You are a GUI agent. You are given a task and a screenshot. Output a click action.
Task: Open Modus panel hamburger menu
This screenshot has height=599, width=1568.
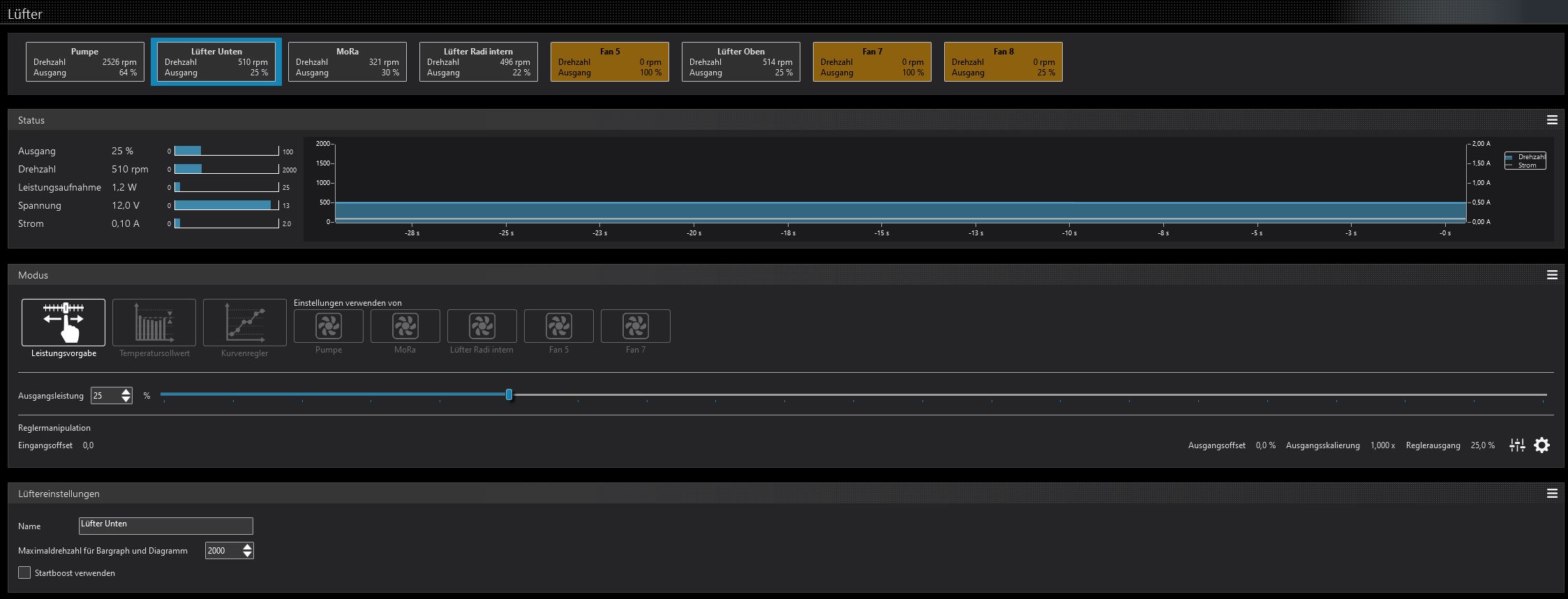(x=1552, y=275)
